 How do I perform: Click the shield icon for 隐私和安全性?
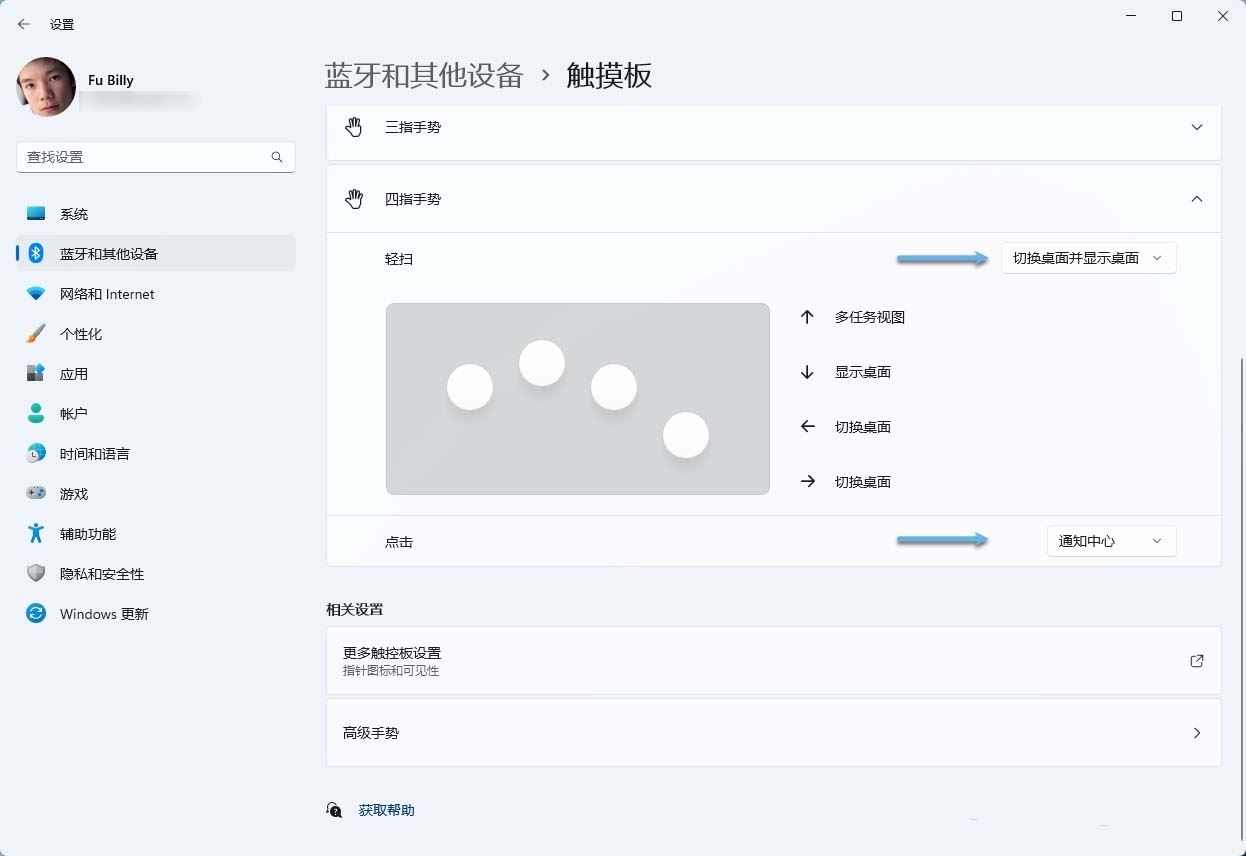point(36,573)
